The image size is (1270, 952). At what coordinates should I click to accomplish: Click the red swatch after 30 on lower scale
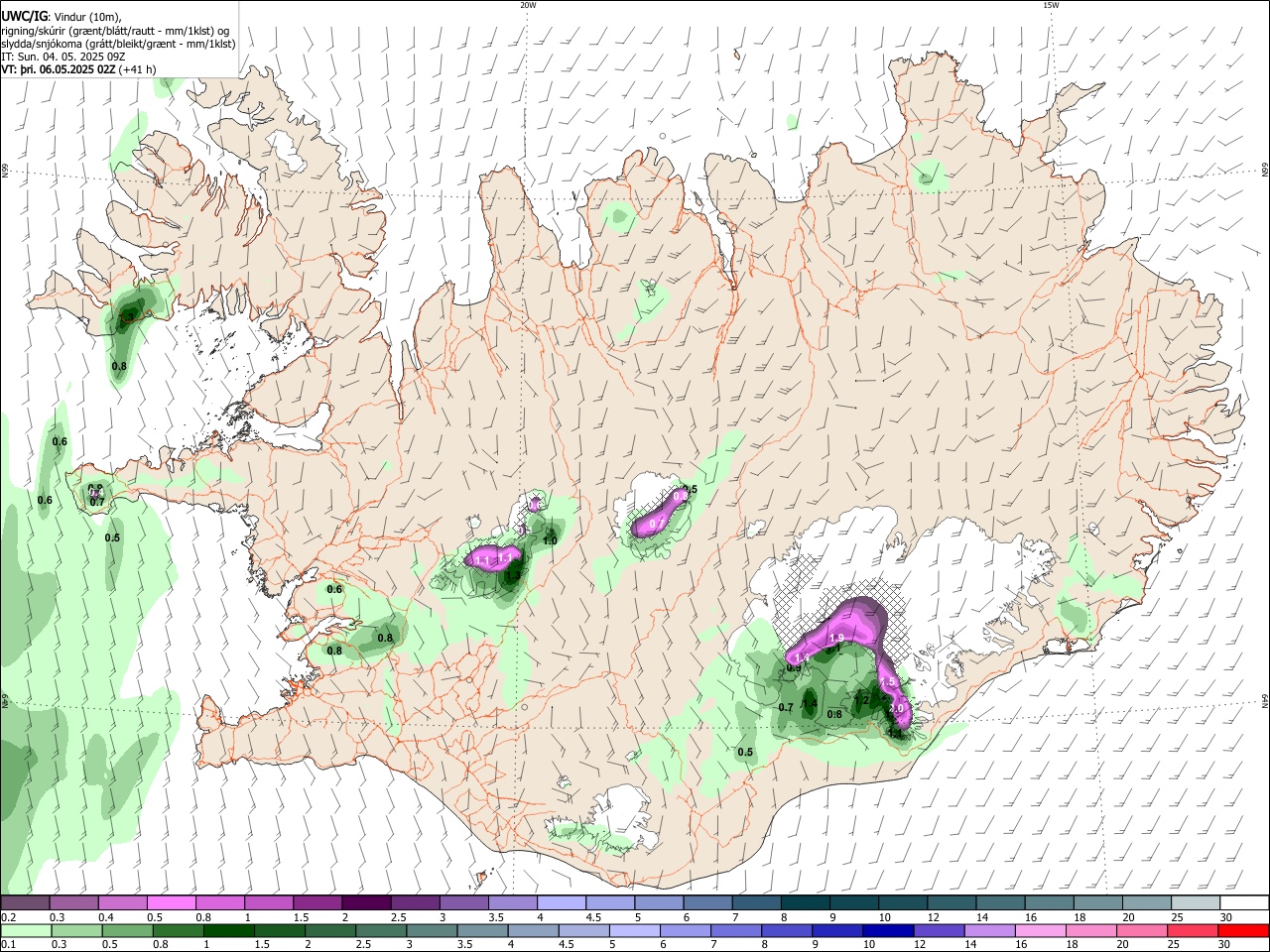coord(1244,930)
